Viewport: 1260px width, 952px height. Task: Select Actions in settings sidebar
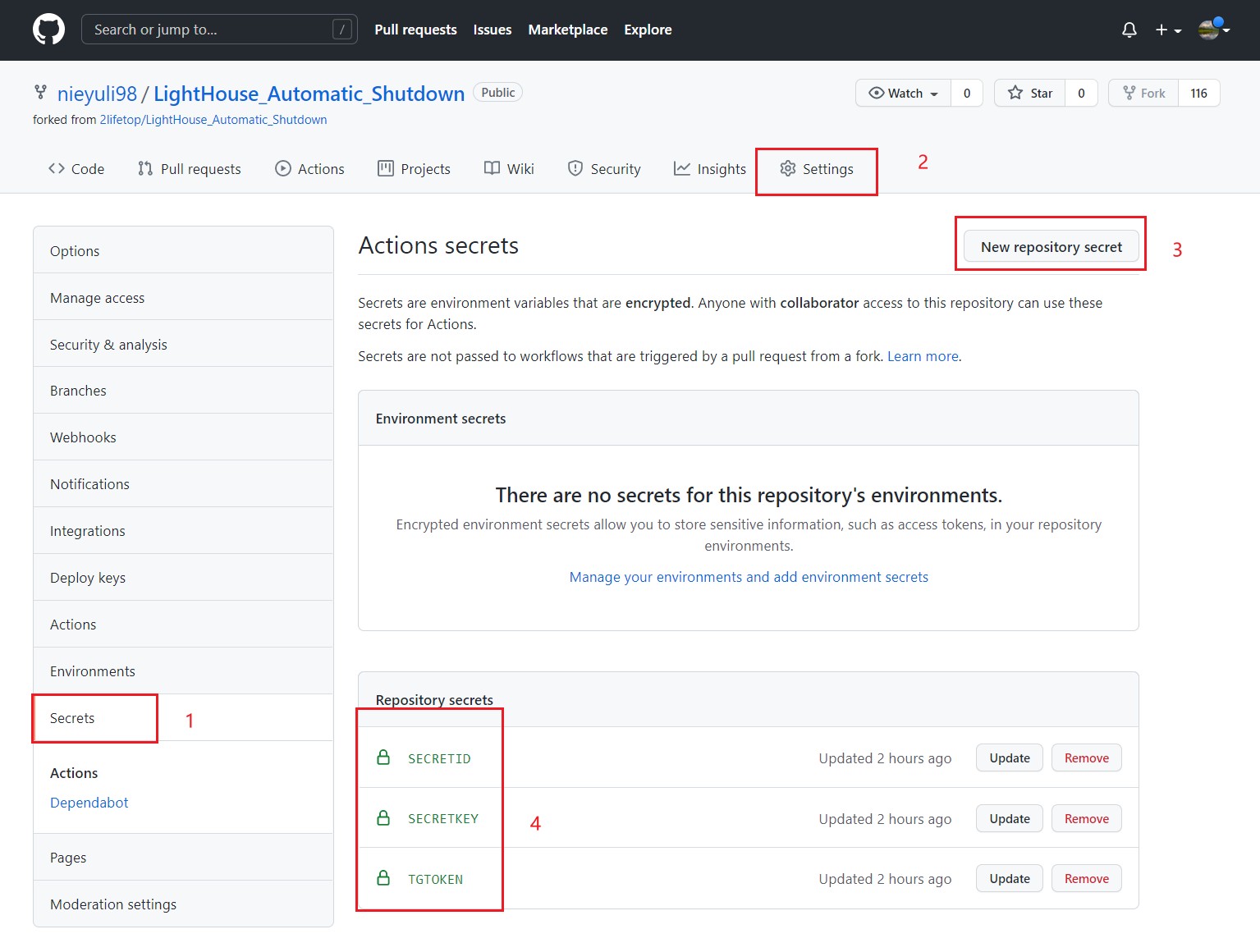click(183, 625)
